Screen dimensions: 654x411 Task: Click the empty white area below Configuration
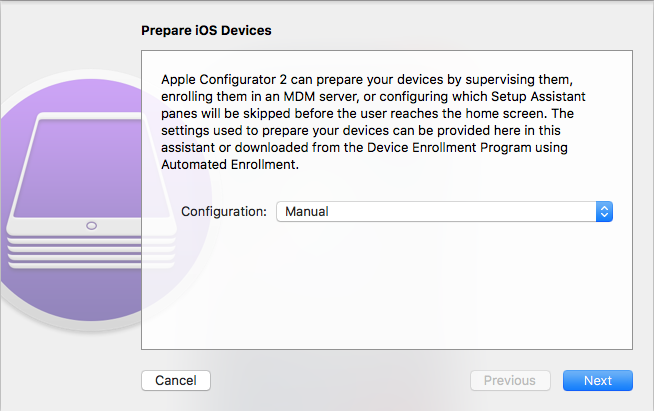[x=387, y=286]
